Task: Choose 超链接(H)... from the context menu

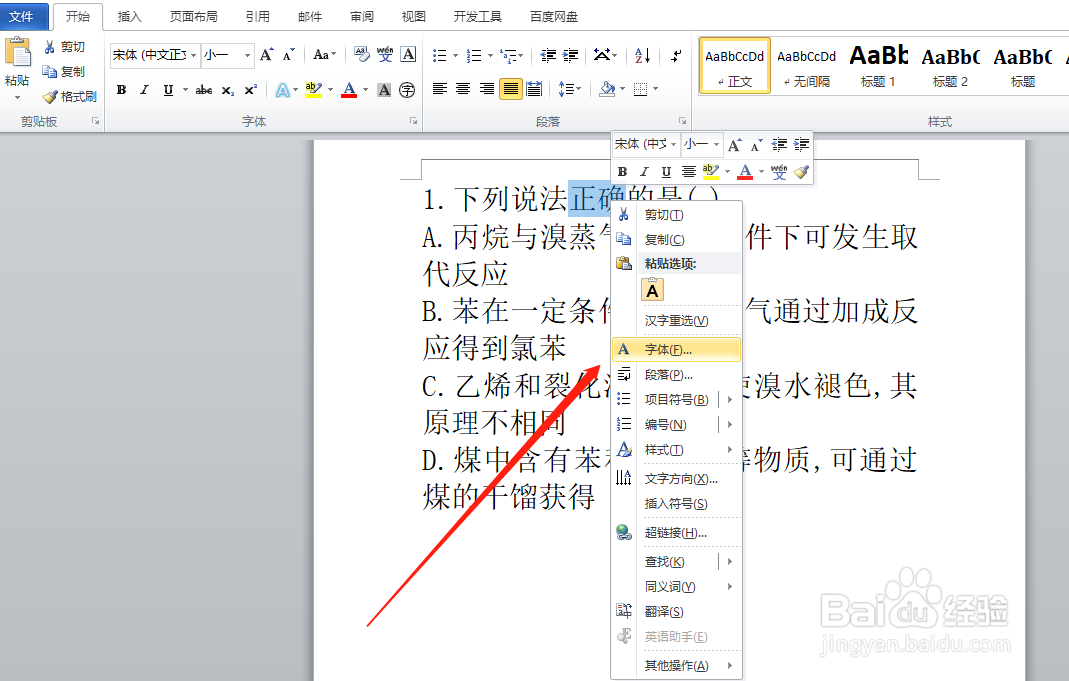Action: (x=676, y=533)
